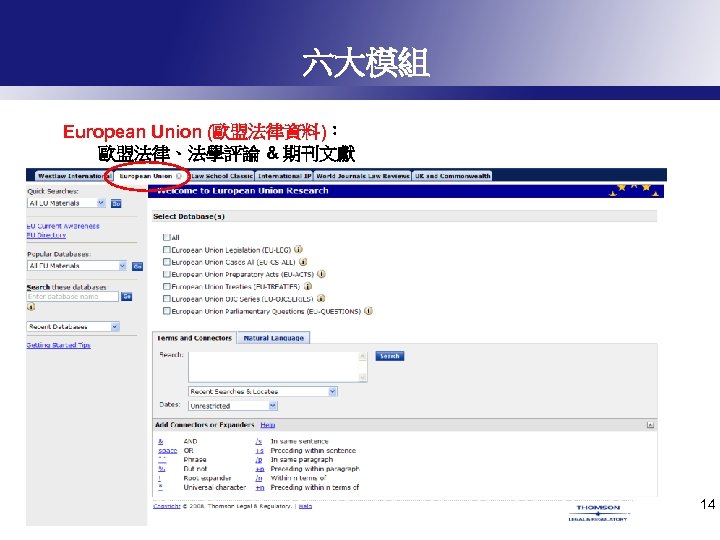
Task: Click Go next to database name field
Action: 127,297
